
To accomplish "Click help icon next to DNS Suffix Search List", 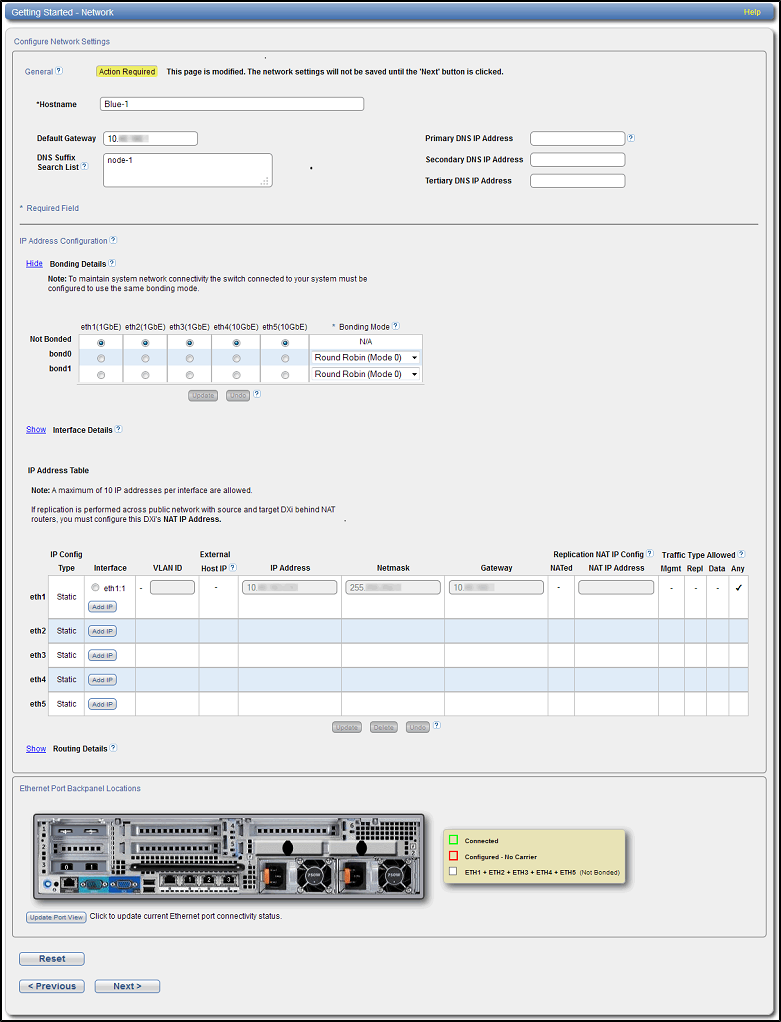I will coord(84,167).
